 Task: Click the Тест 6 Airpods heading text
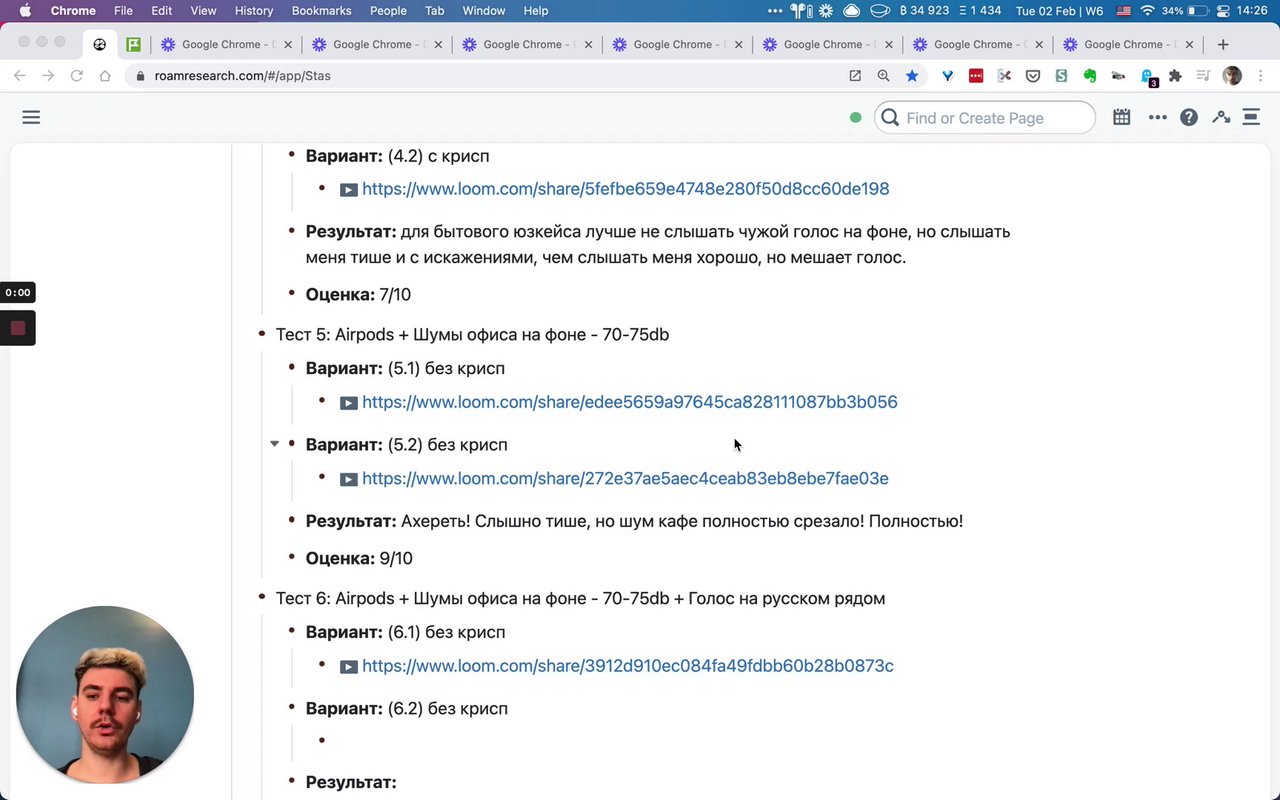click(580, 598)
